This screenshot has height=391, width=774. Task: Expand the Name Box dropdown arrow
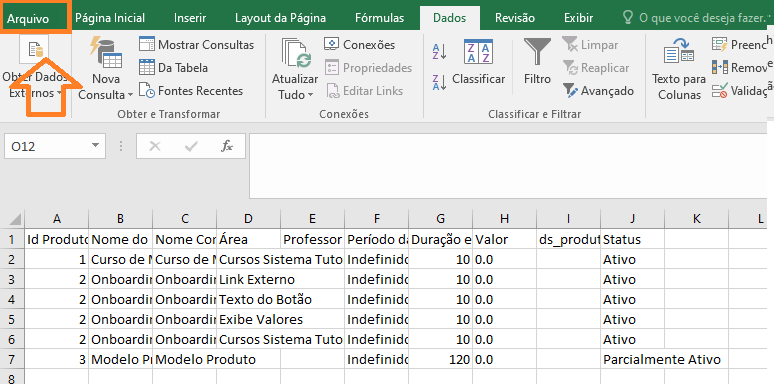pos(95,146)
